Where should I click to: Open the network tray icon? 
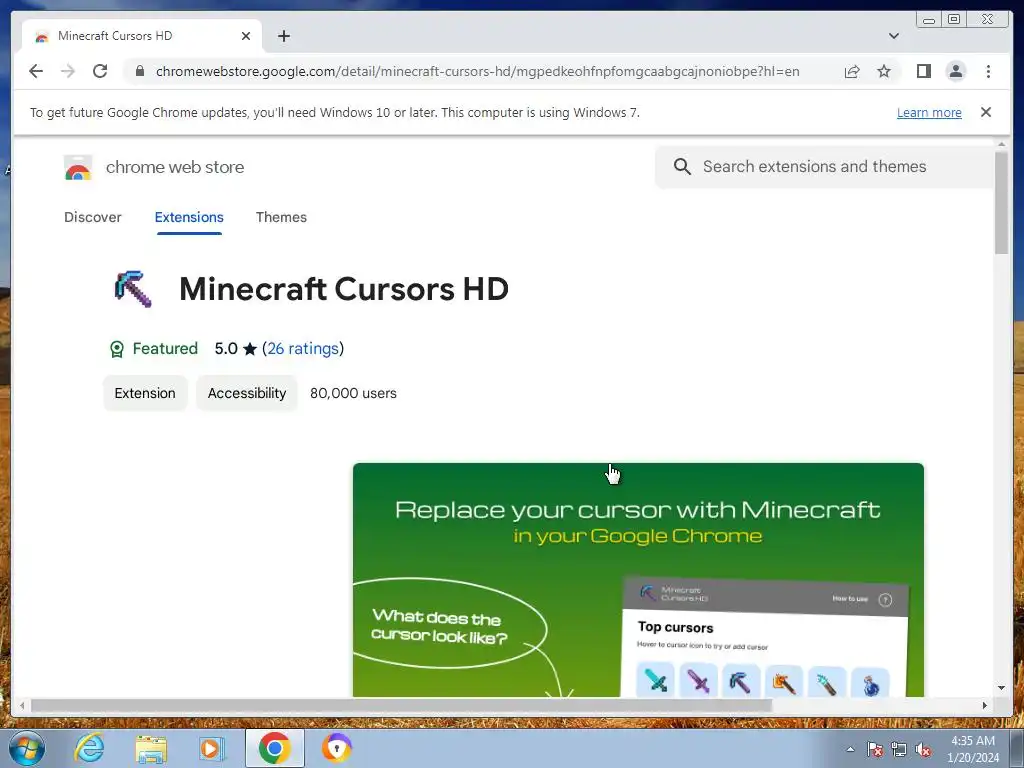[899, 750]
